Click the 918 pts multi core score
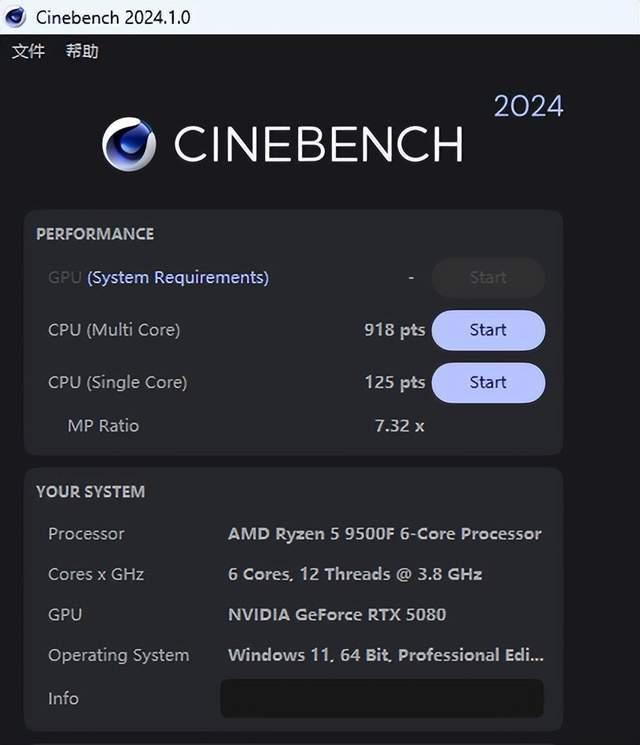This screenshot has width=640, height=745. pos(394,330)
